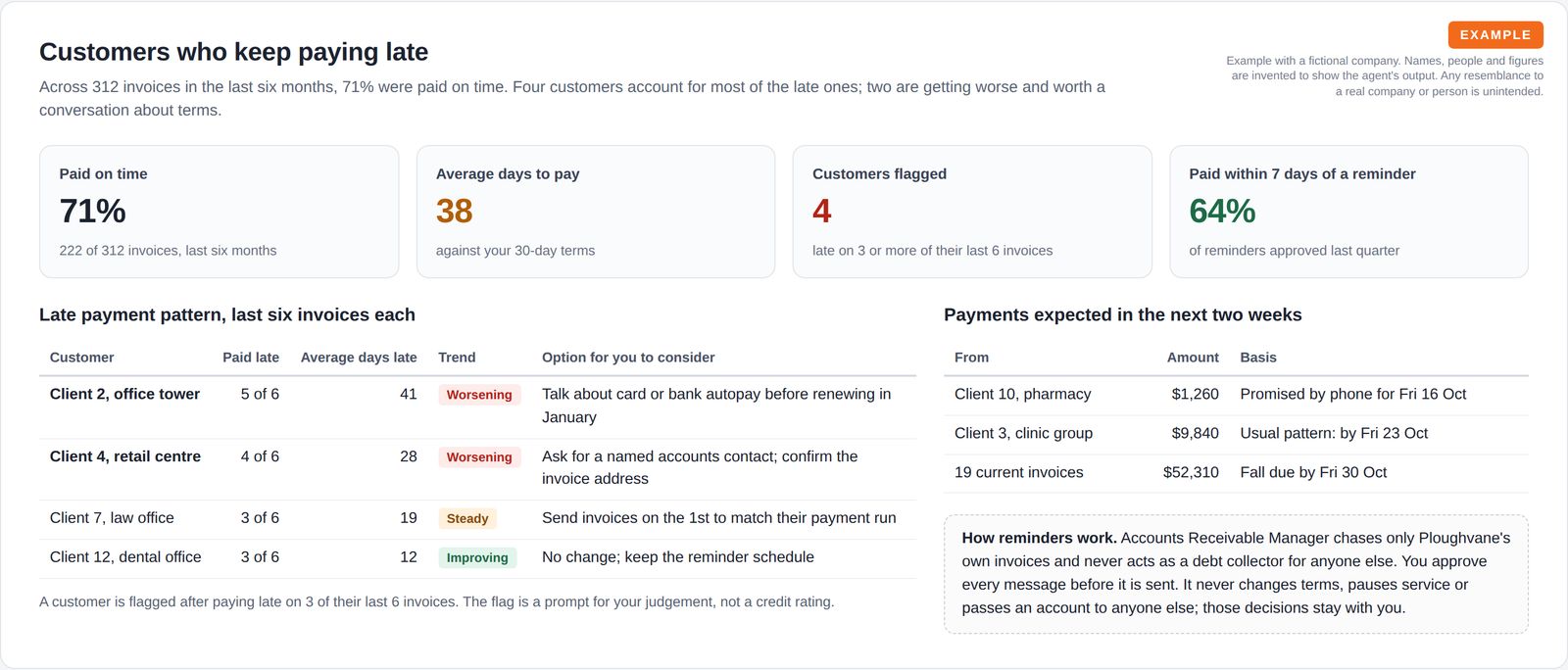Click '222 of 312 invoices, last six months'

(168, 251)
